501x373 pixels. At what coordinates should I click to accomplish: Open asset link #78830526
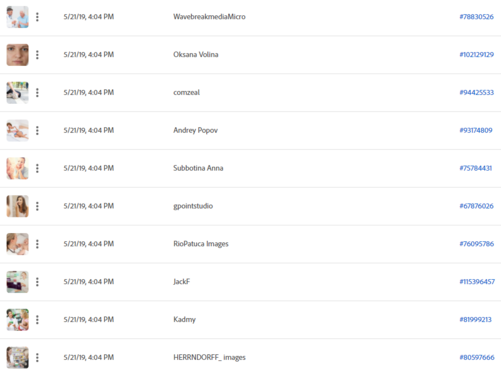pyautogui.click(x=476, y=17)
